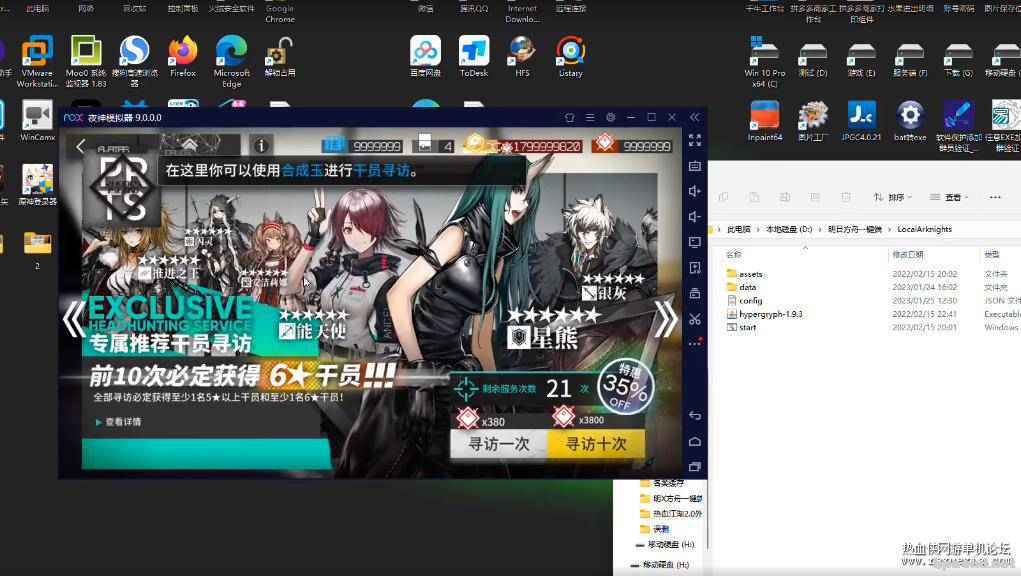Go to previous banner with left chevrons
This screenshot has height=576, width=1021.
pyautogui.click(x=73, y=319)
